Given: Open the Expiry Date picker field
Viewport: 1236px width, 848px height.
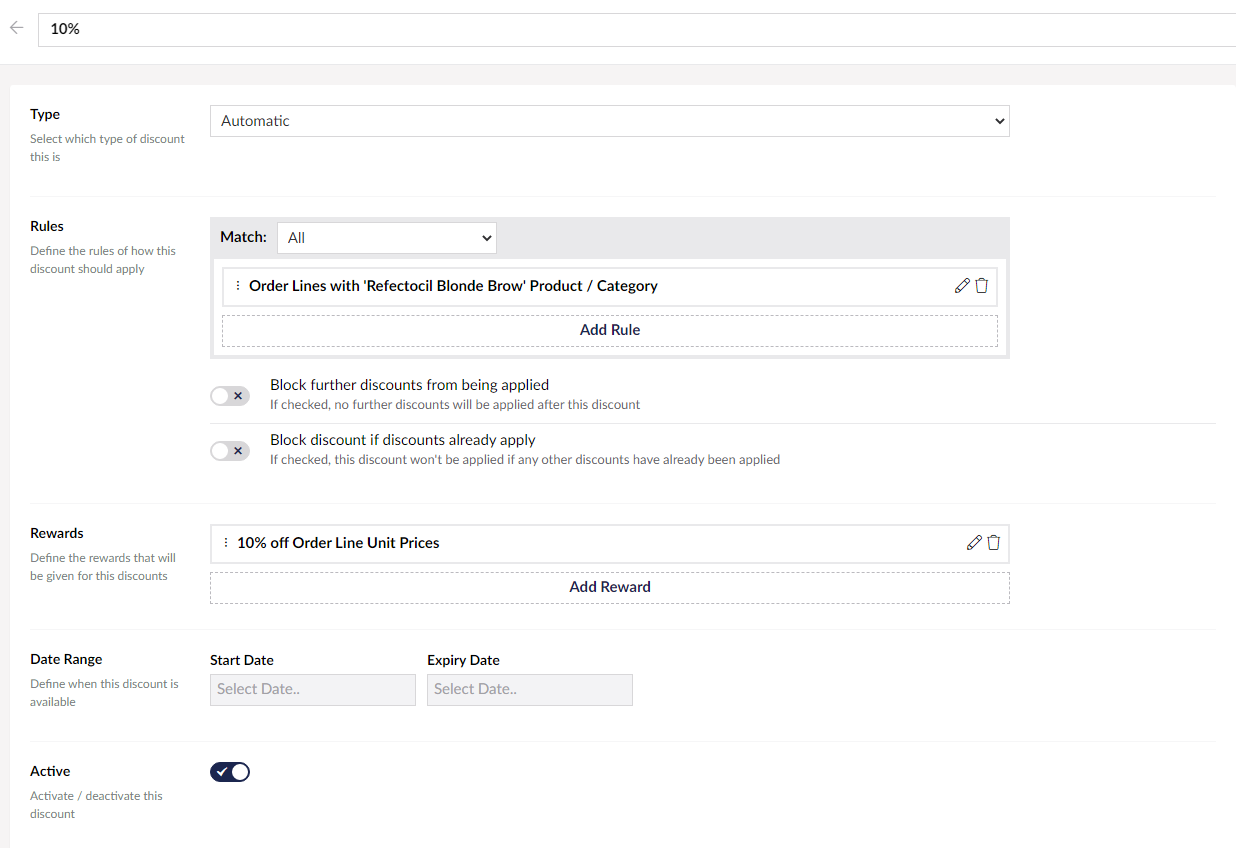Looking at the screenshot, I should tap(530, 690).
